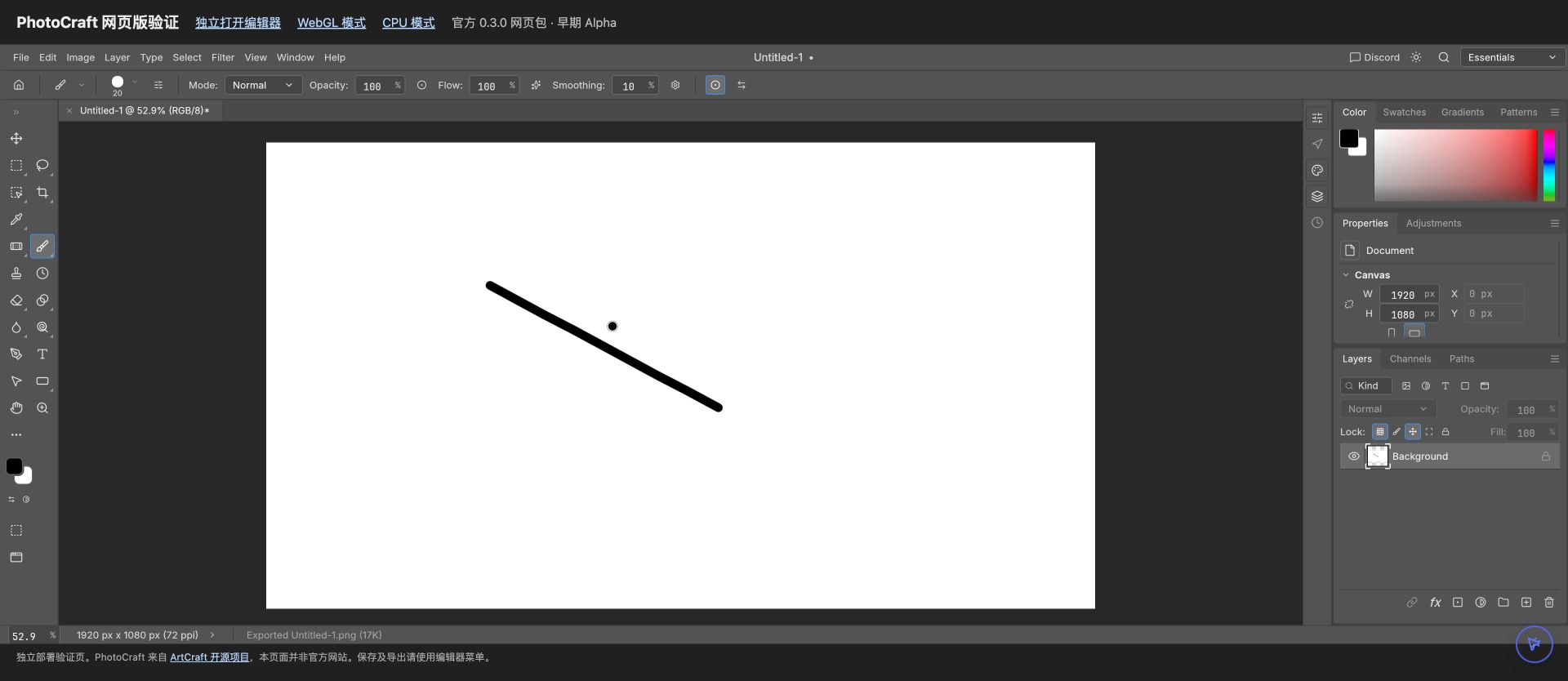
Task: Expand the document info status arrow
Action: pyautogui.click(x=212, y=634)
